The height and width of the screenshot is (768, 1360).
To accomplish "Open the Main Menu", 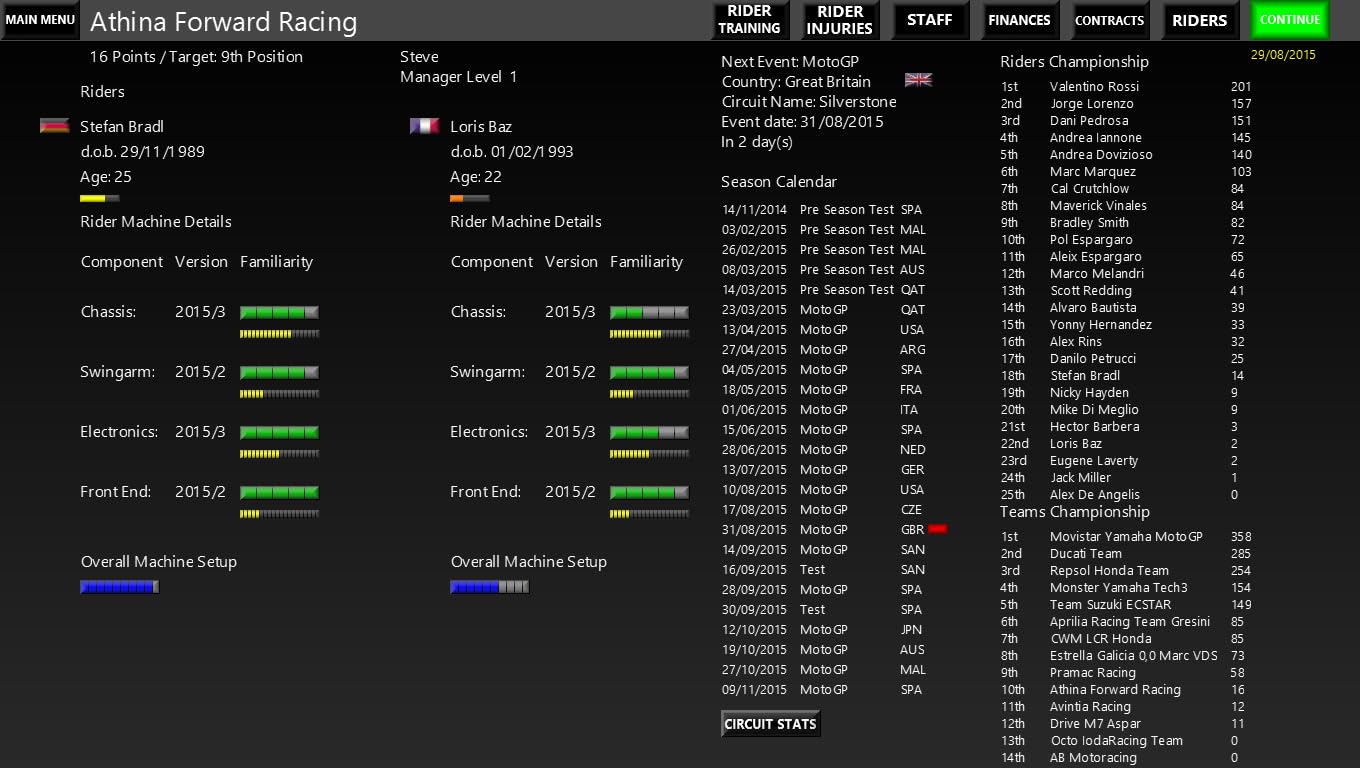I will coord(40,20).
